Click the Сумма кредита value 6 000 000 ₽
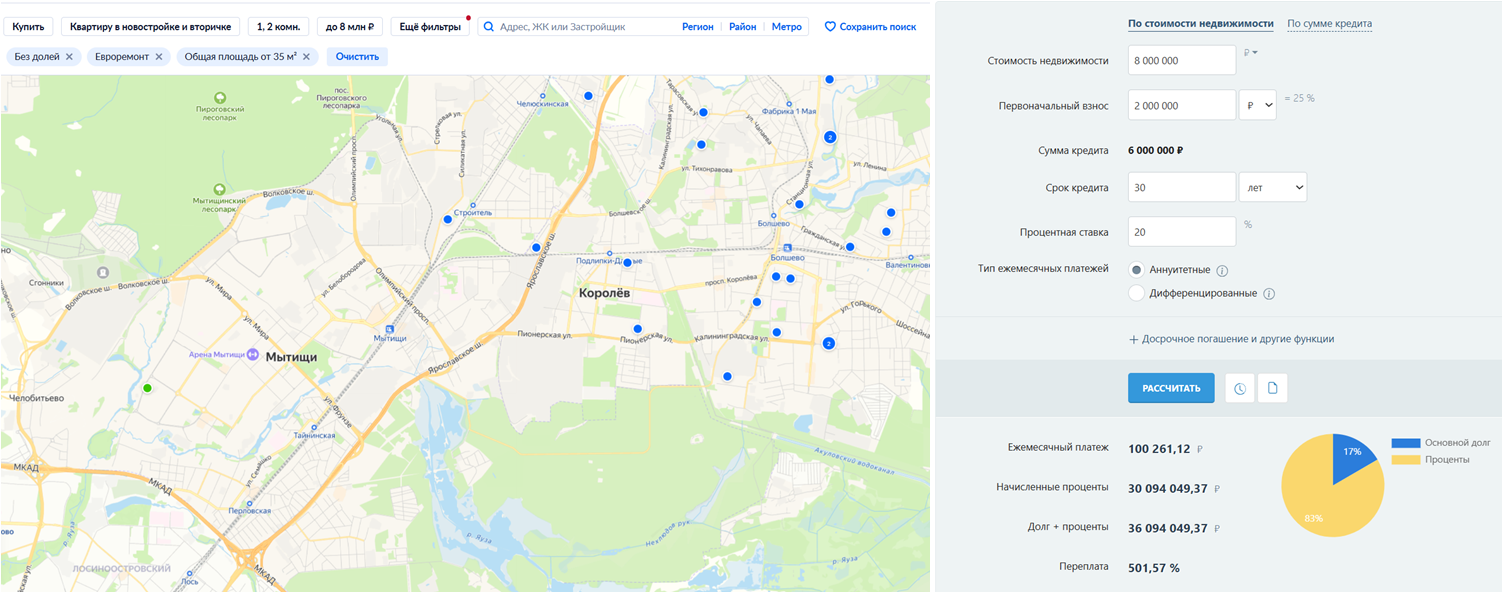Viewport: 1503px width, 593px height. (x=1156, y=151)
